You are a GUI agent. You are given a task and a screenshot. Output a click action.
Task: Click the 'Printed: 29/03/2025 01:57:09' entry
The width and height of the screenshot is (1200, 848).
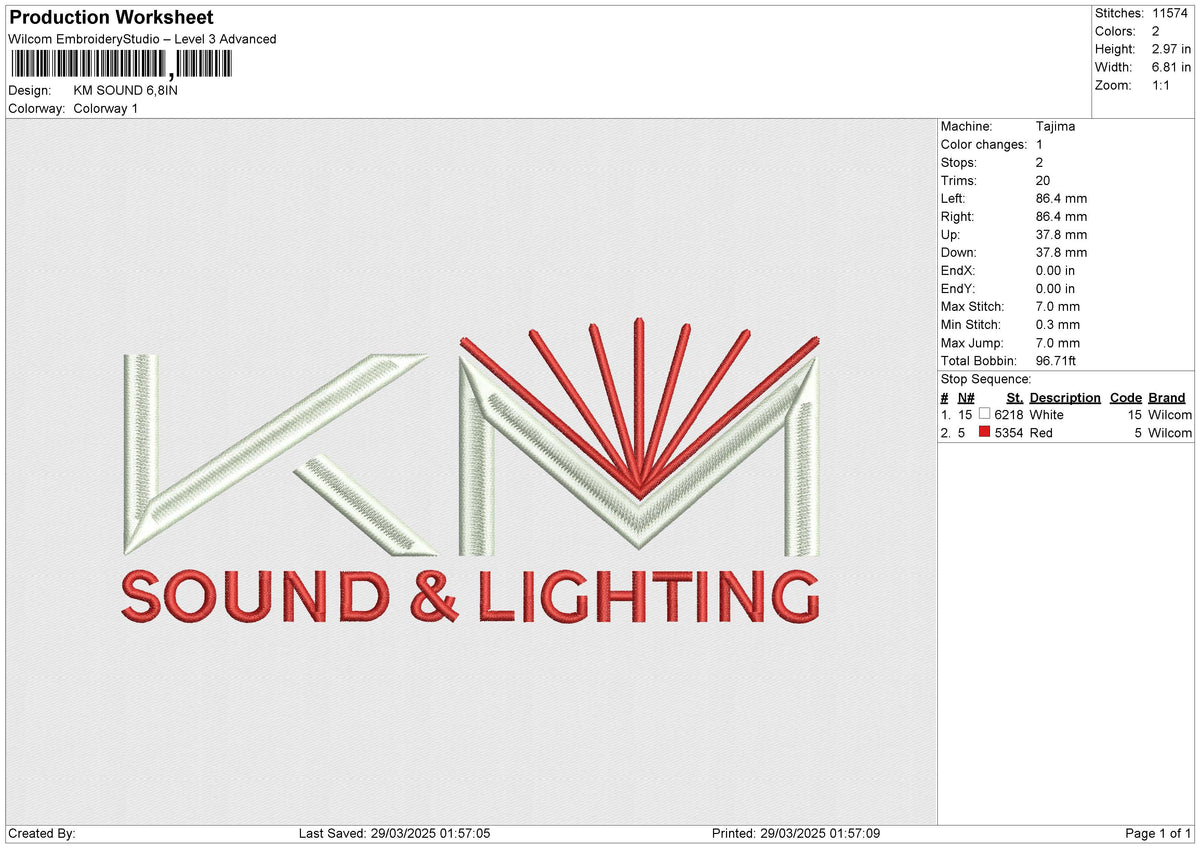796,834
